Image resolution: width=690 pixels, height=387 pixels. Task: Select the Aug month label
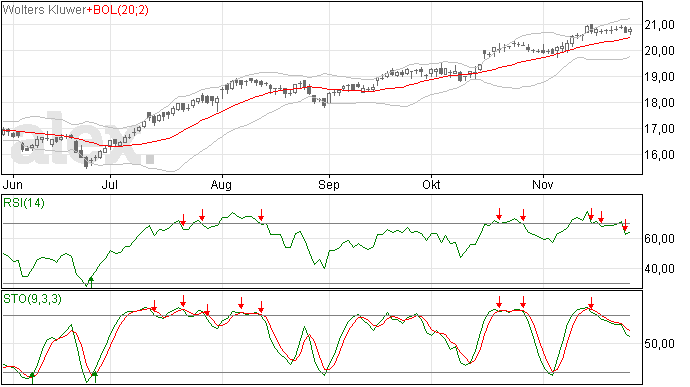(x=221, y=185)
